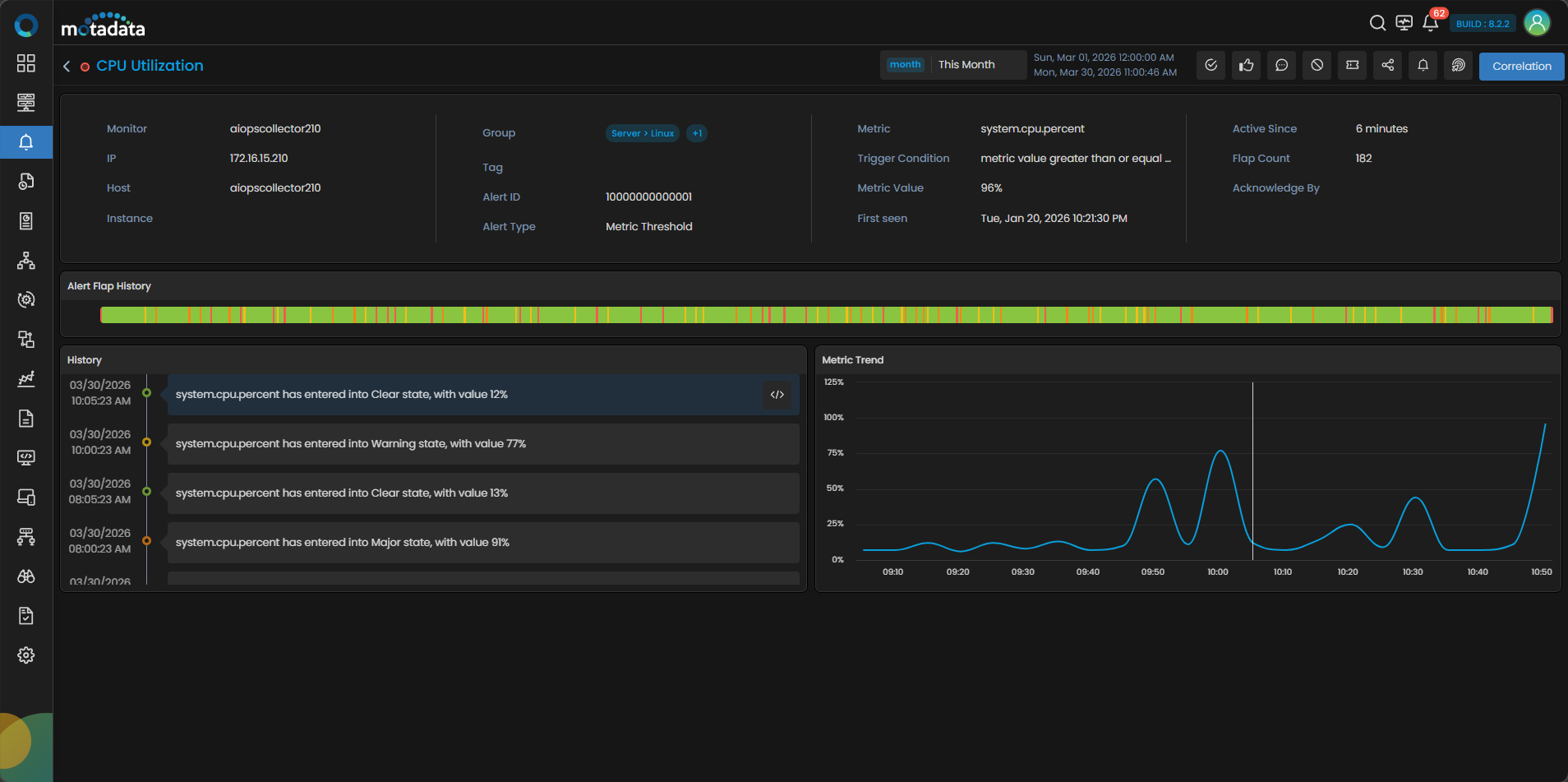Select the Warning state 77% history entry
This screenshot has width=1568, height=782.
click(x=483, y=444)
